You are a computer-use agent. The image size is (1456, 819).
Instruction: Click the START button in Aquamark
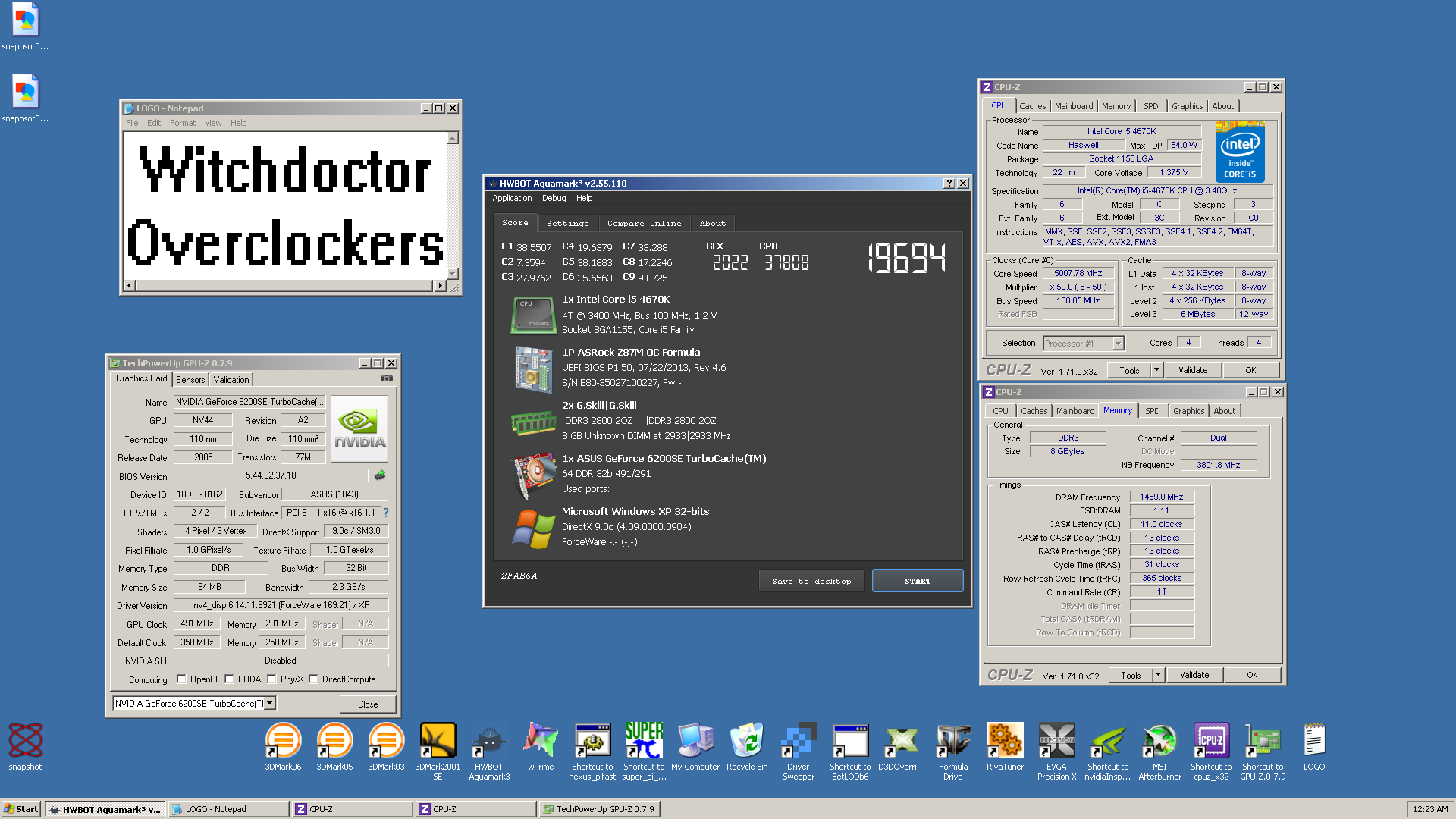918,581
